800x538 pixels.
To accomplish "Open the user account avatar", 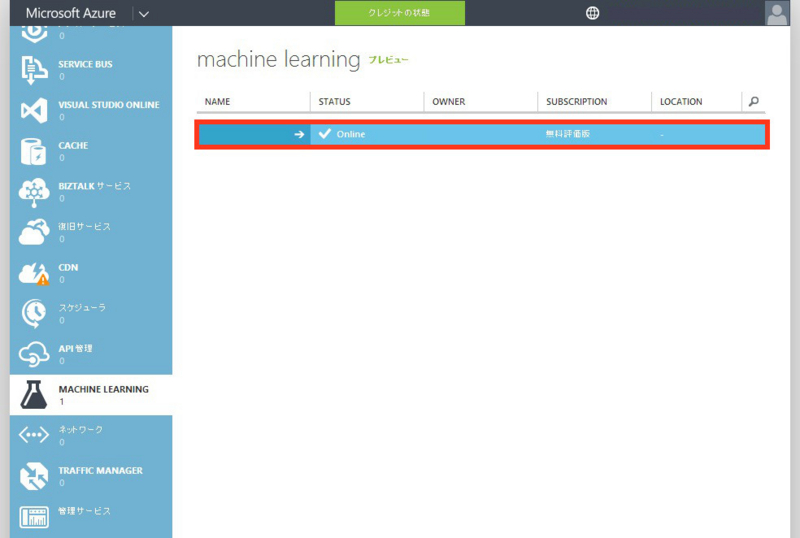I will [777, 13].
